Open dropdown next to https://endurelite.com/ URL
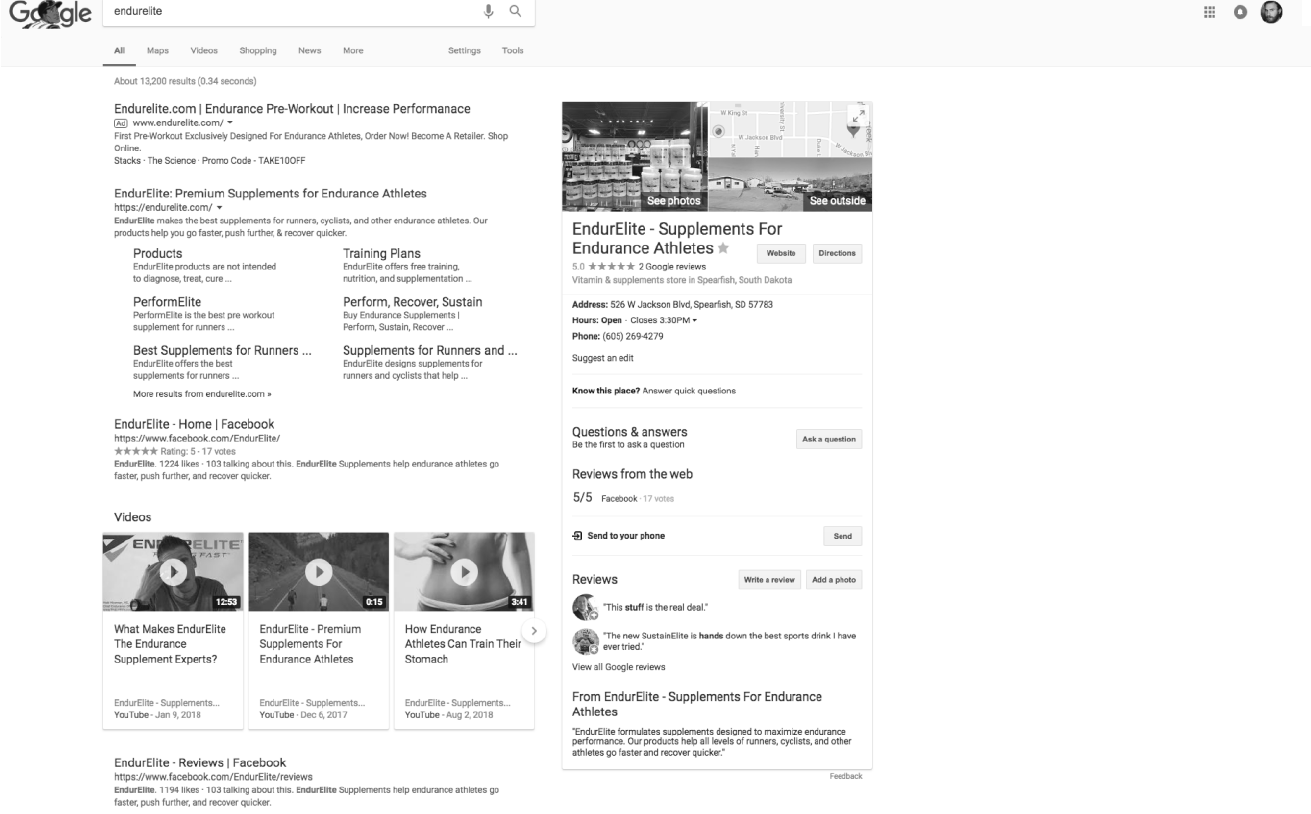Image resolution: width=1311 pixels, height=814 pixels. tap(219, 207)
